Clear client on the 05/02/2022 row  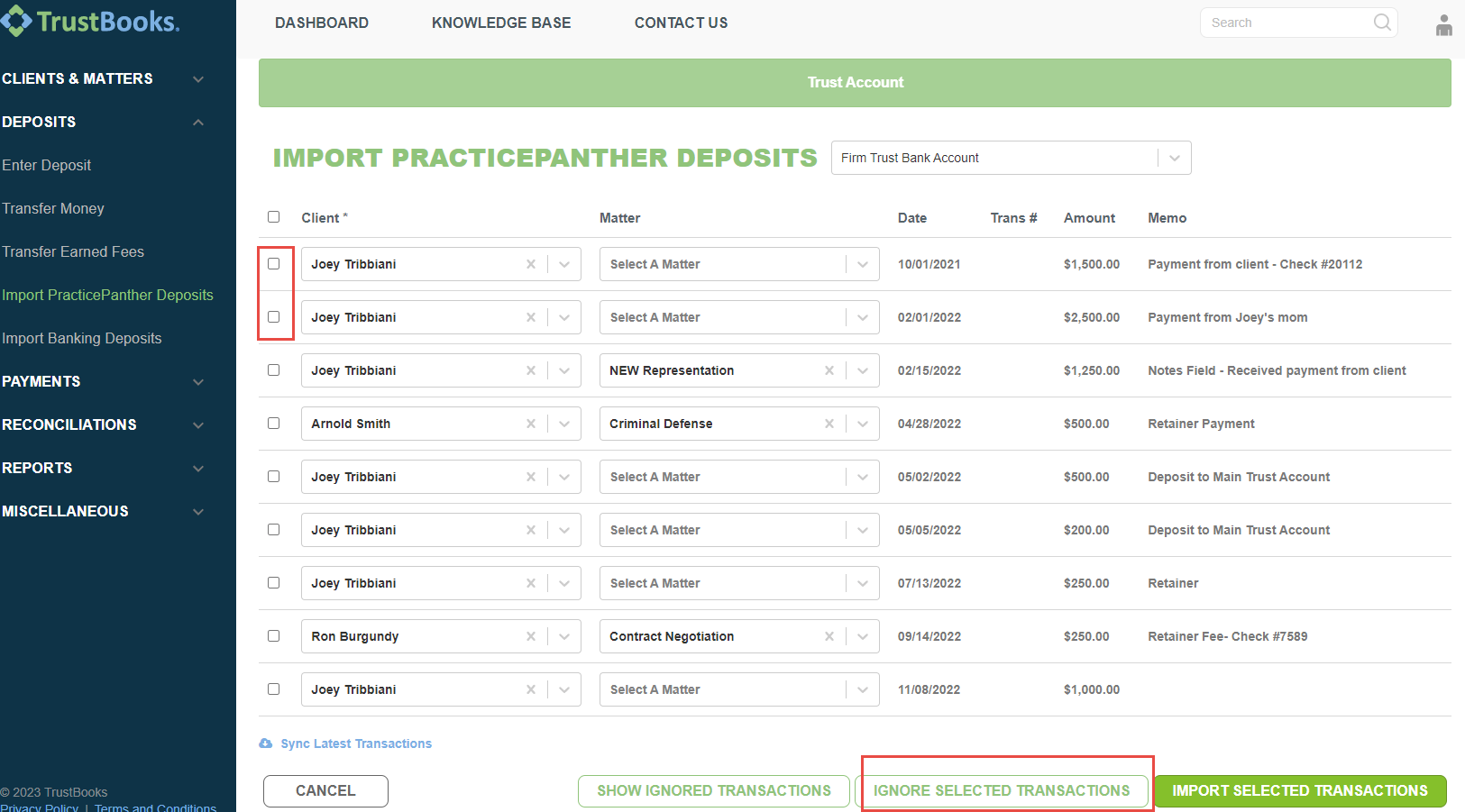click(531, 477)
